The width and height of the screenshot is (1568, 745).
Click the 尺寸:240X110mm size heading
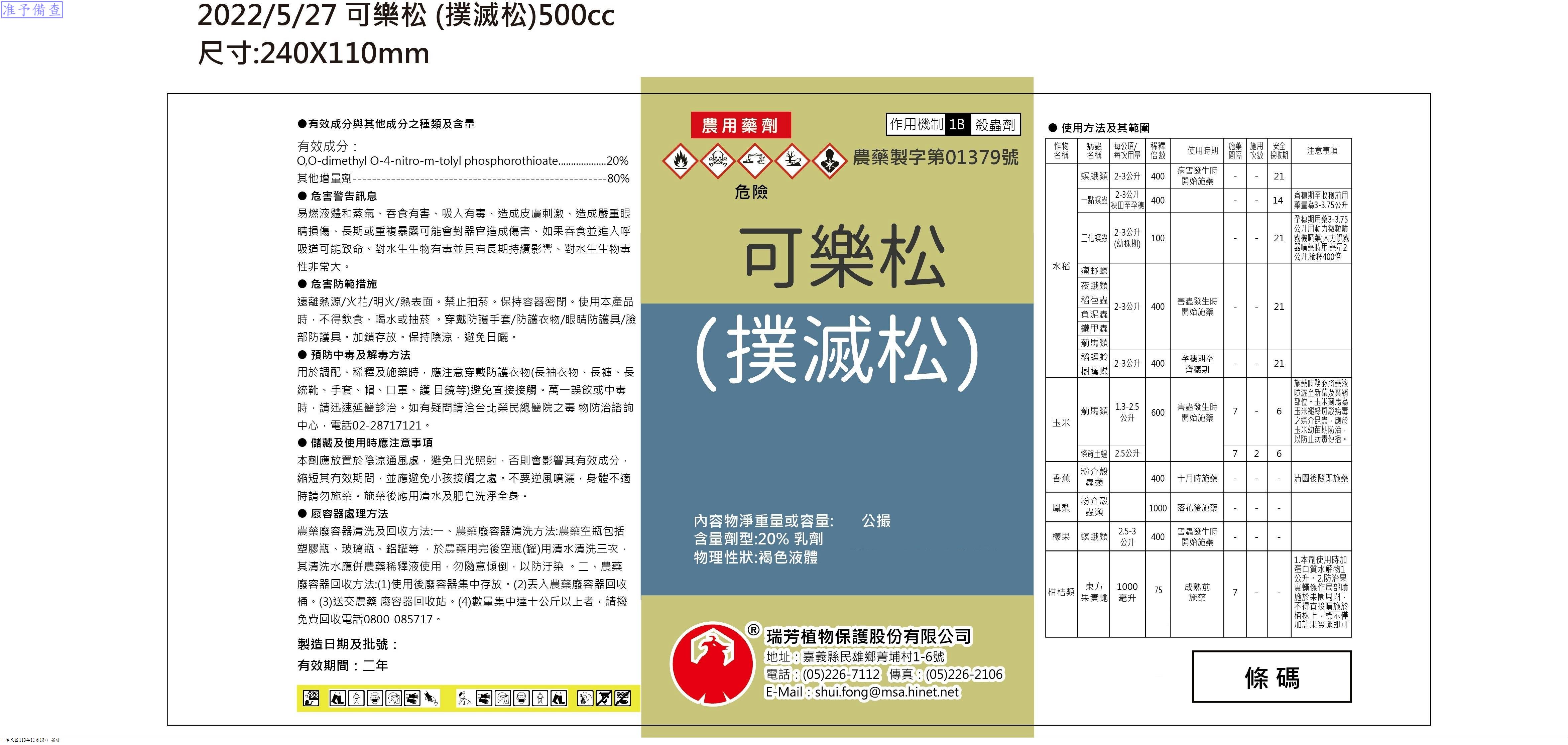[314, 53]
